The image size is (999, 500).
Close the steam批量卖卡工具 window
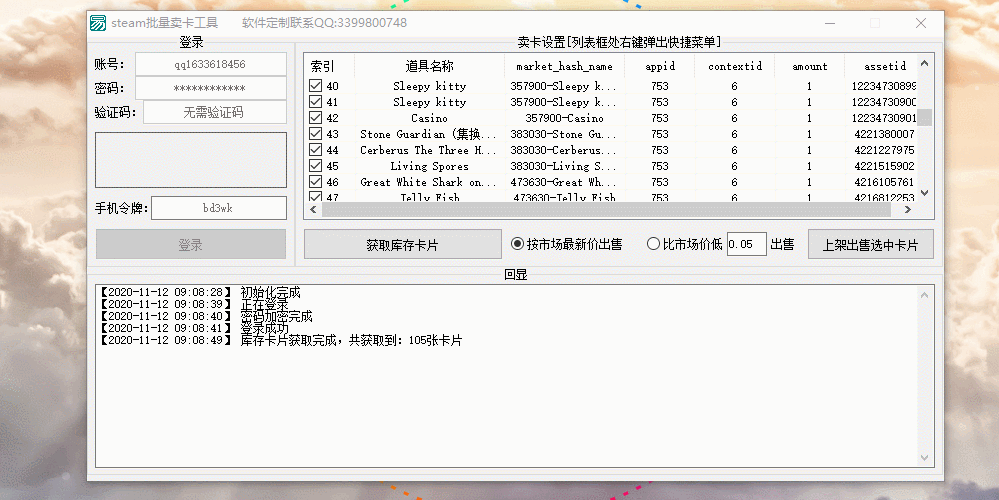pyautogui.click(x=921, y=23)
